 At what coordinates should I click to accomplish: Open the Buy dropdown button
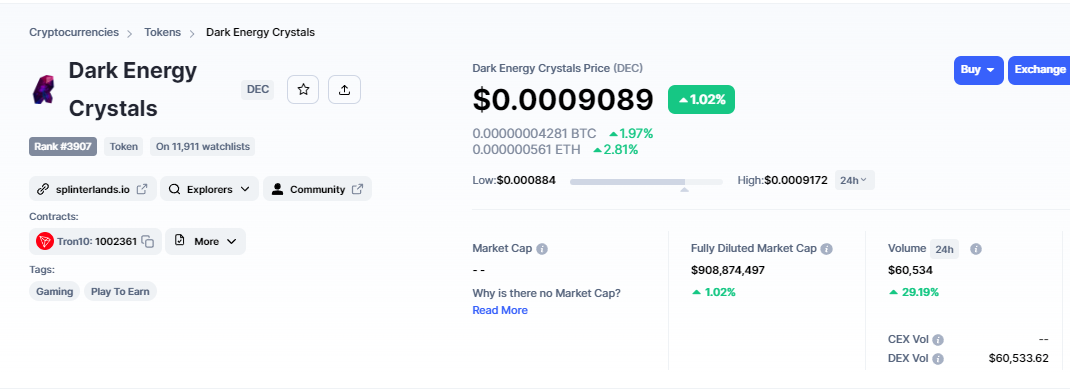[979, 70]
